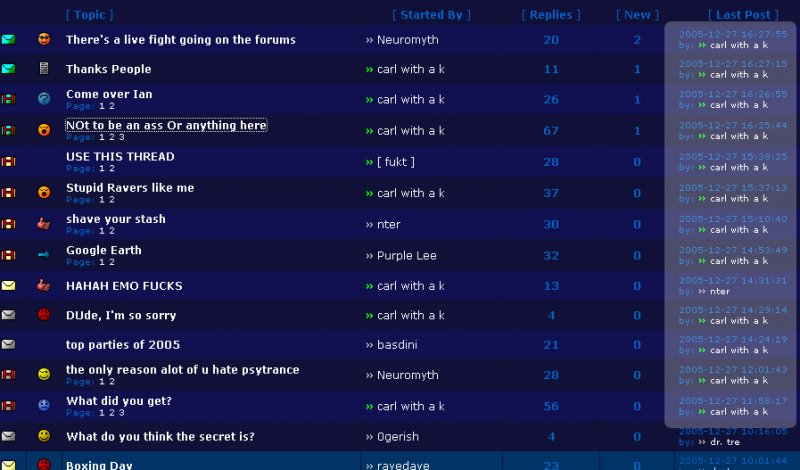The width and height of the screenshot is (800, 470).
Task: Click yellow smiley beside 'What do you think the secret is?'
Action: tap(44, 435)
